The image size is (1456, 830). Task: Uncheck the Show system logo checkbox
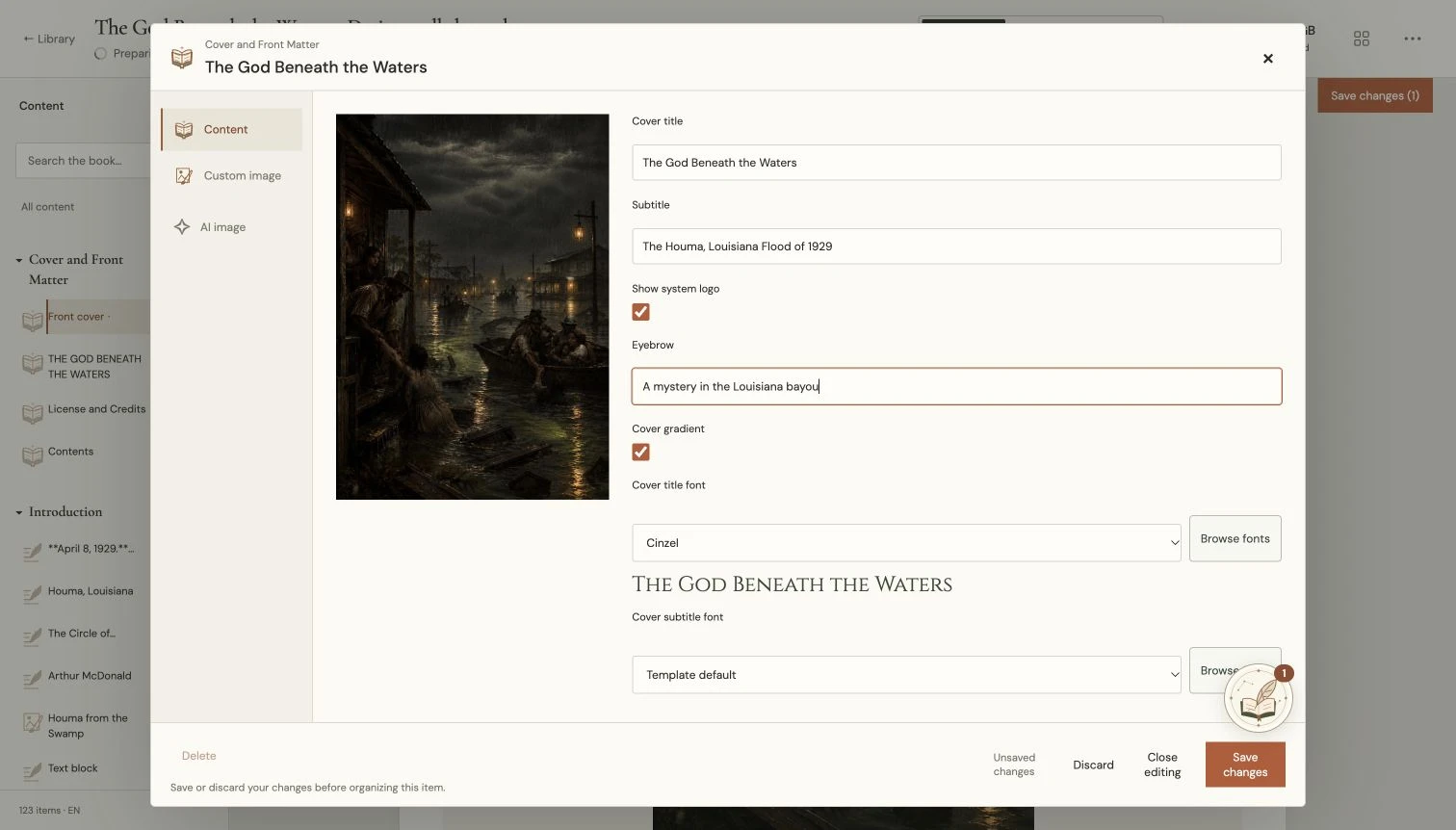point(640,312)
